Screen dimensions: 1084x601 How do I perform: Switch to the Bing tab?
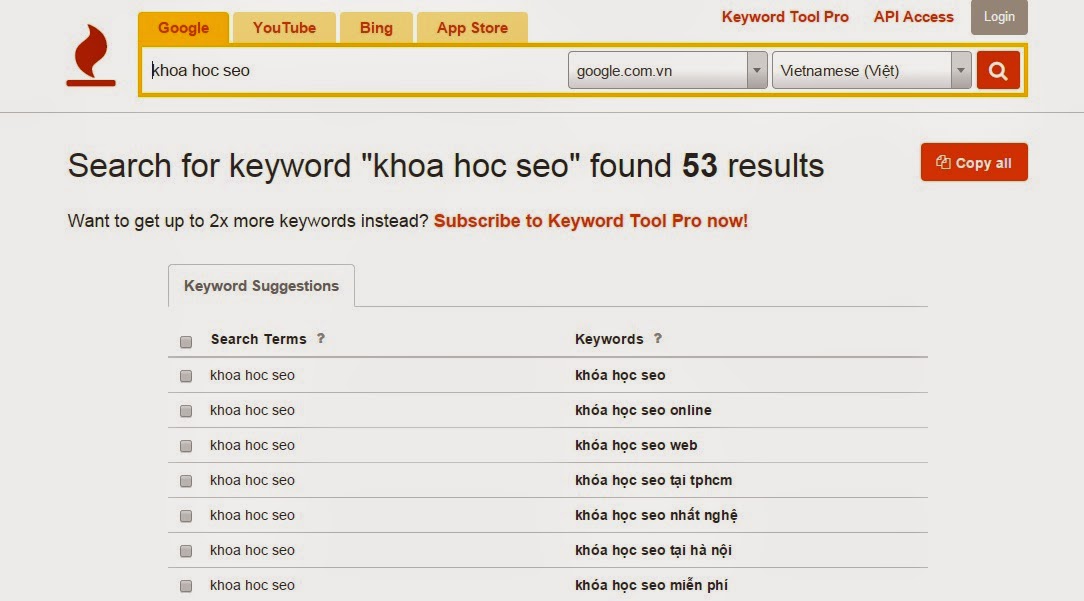tap(376, 28)
